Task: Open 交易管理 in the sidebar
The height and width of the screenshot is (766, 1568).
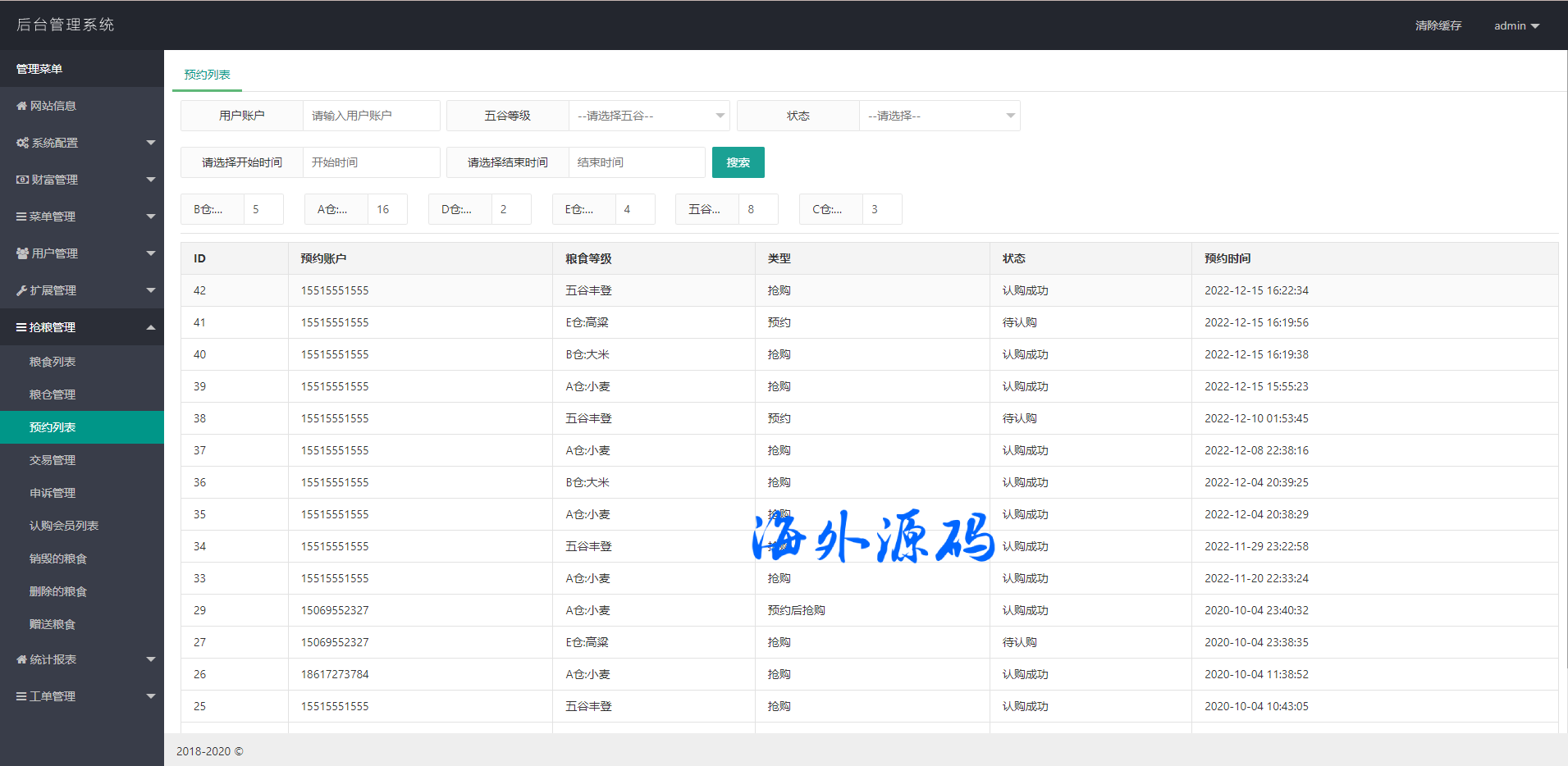Action: click(53, 460)
